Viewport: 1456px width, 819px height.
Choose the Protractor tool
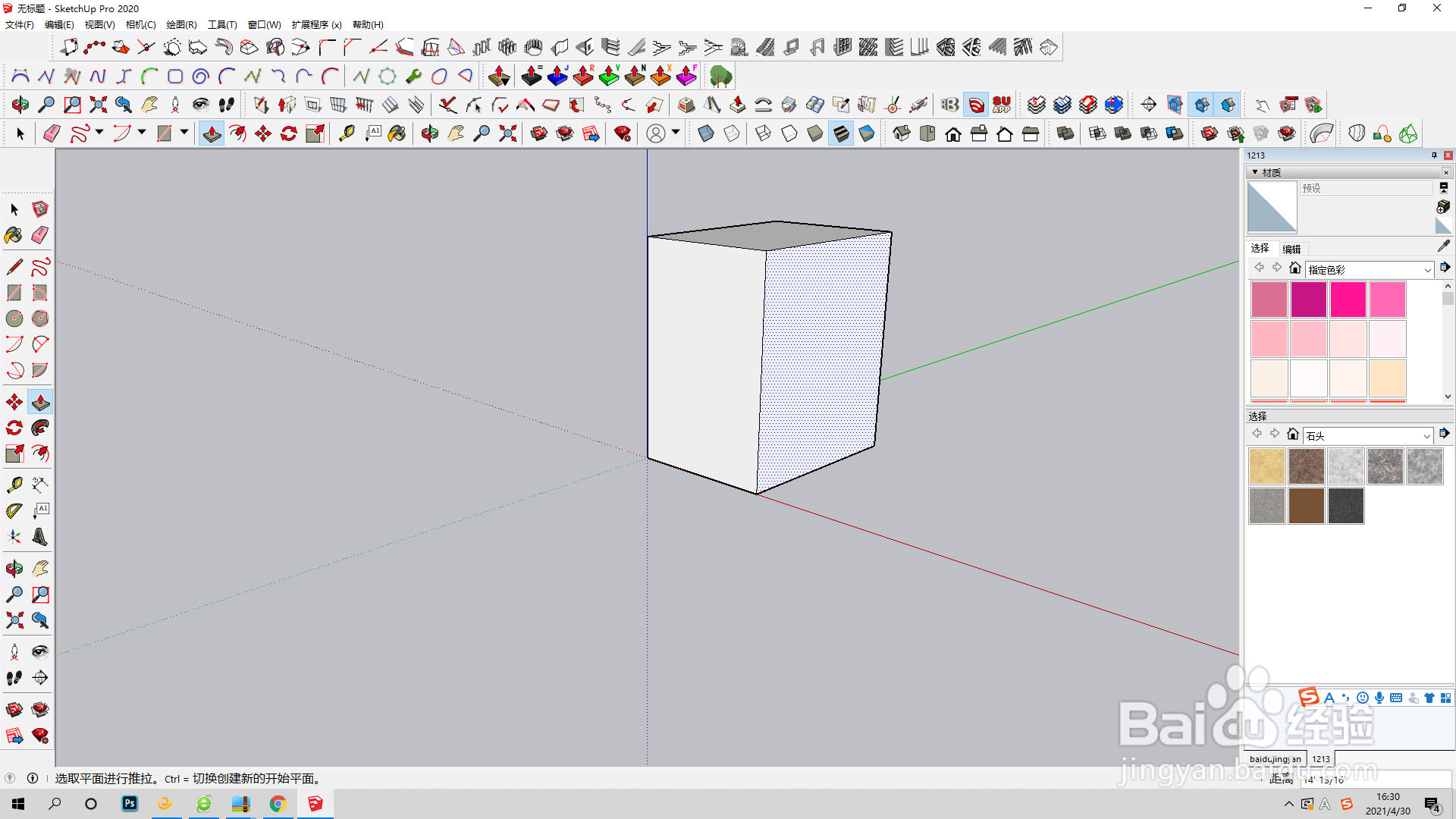[x=14, y=511]
